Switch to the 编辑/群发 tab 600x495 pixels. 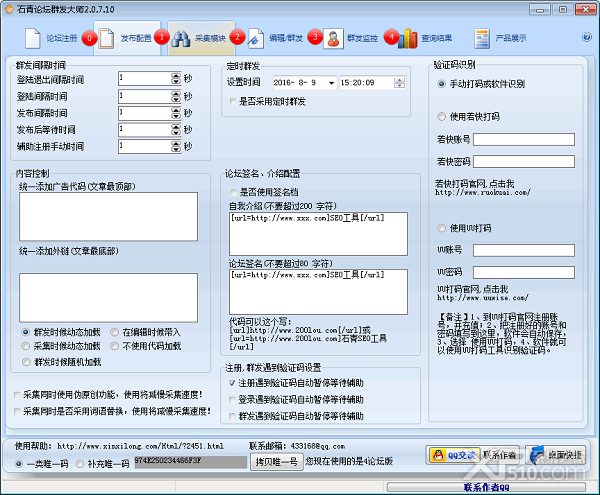(286, 38)
